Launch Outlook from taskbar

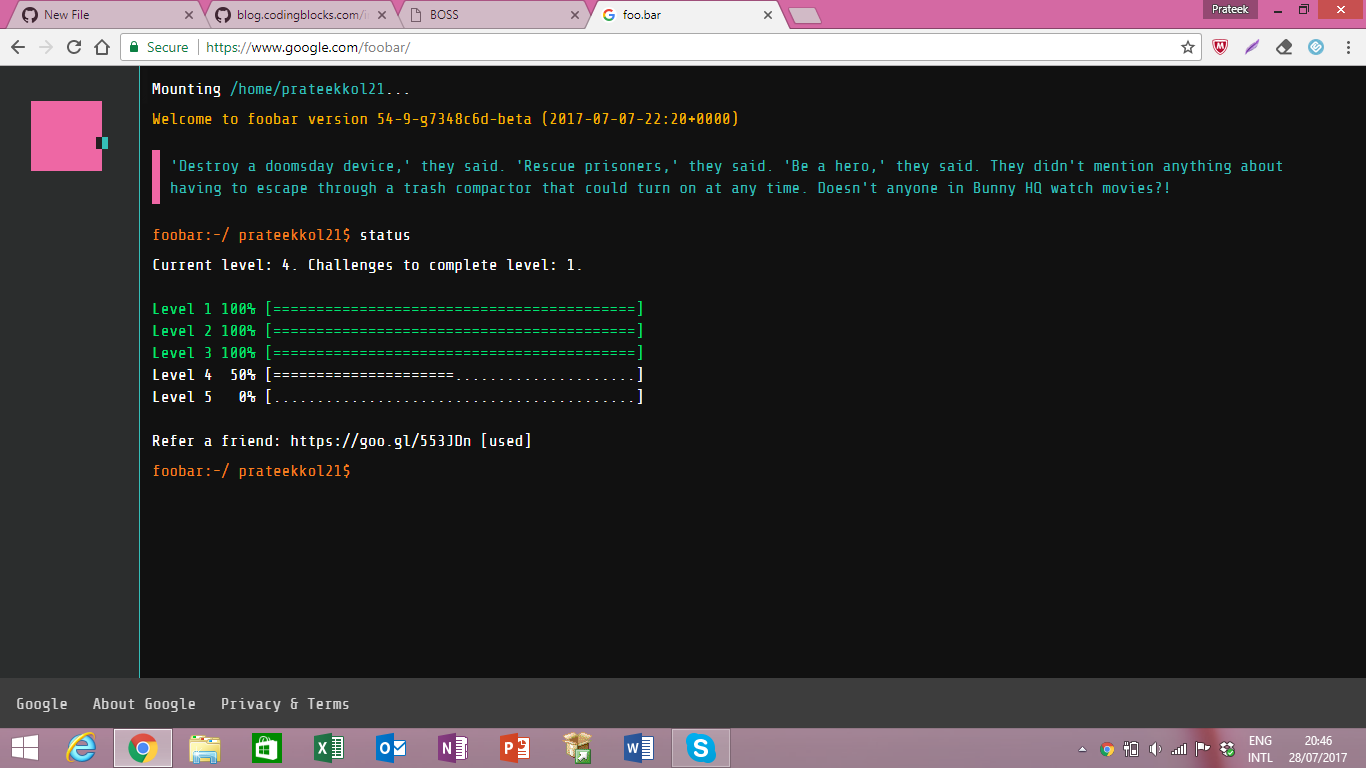pyautogui.click(x=391, y=748)
